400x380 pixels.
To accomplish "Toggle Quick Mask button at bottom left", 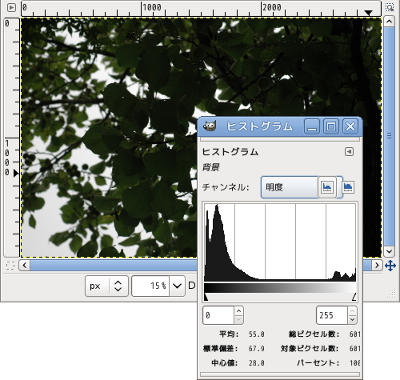I will point(11,266).
